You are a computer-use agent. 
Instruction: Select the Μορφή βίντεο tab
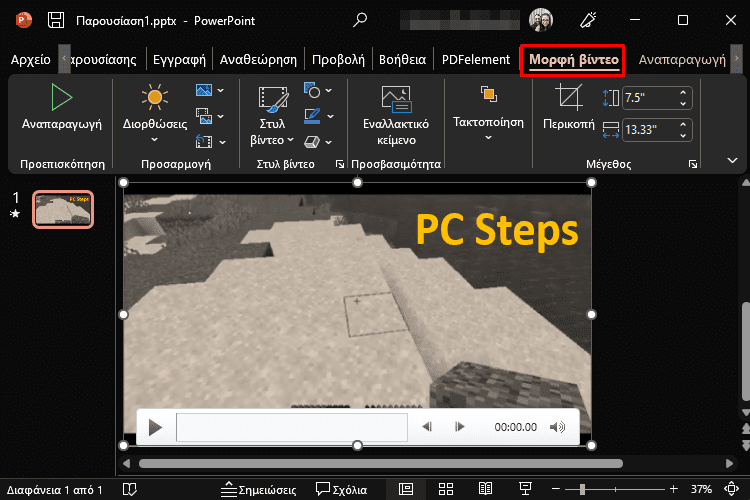[x=574, y=60]
